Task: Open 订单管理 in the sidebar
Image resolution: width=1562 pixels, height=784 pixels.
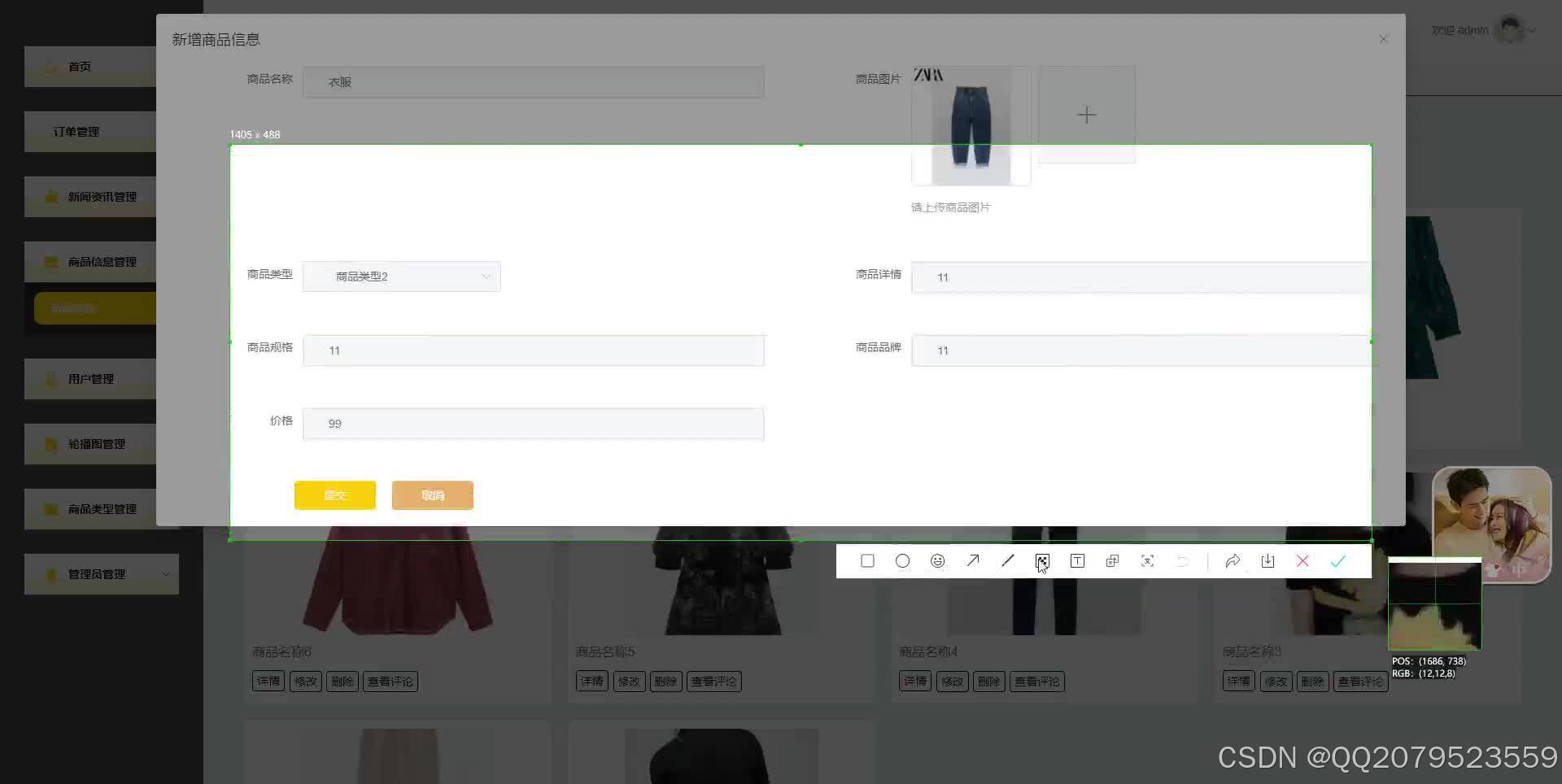Action: [90, 132]
